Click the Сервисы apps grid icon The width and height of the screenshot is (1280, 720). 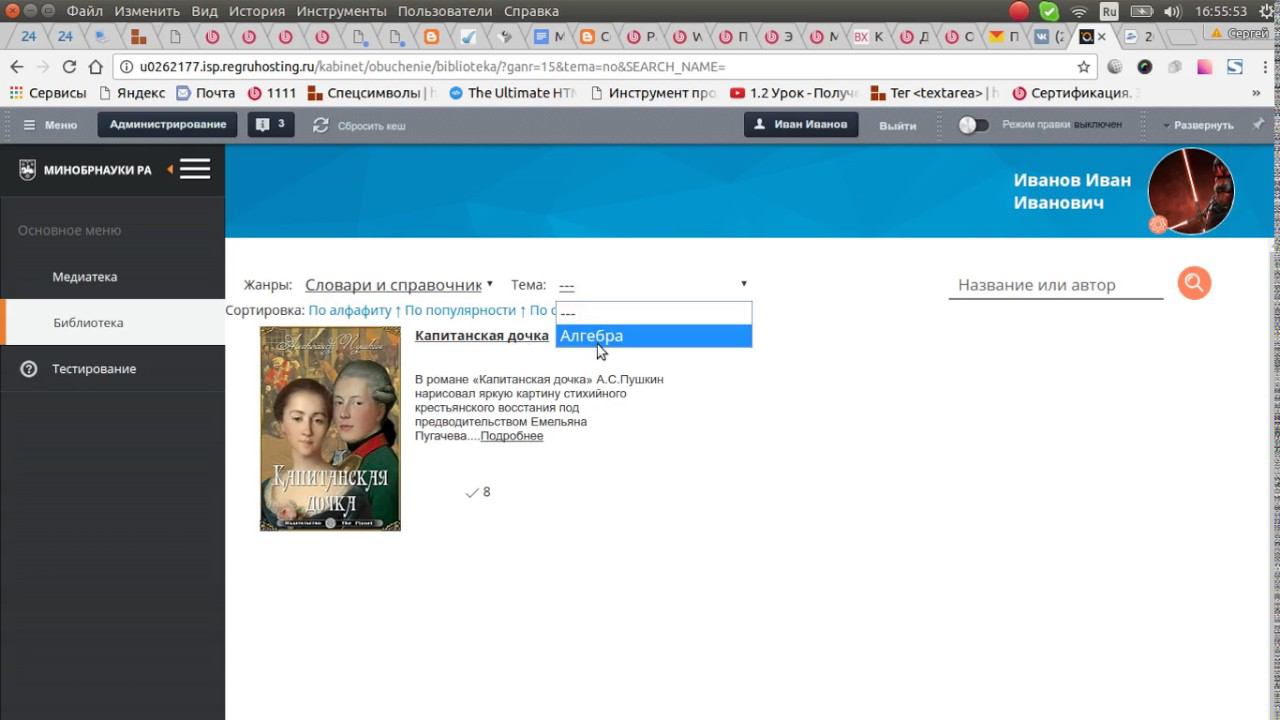(16, 93)
